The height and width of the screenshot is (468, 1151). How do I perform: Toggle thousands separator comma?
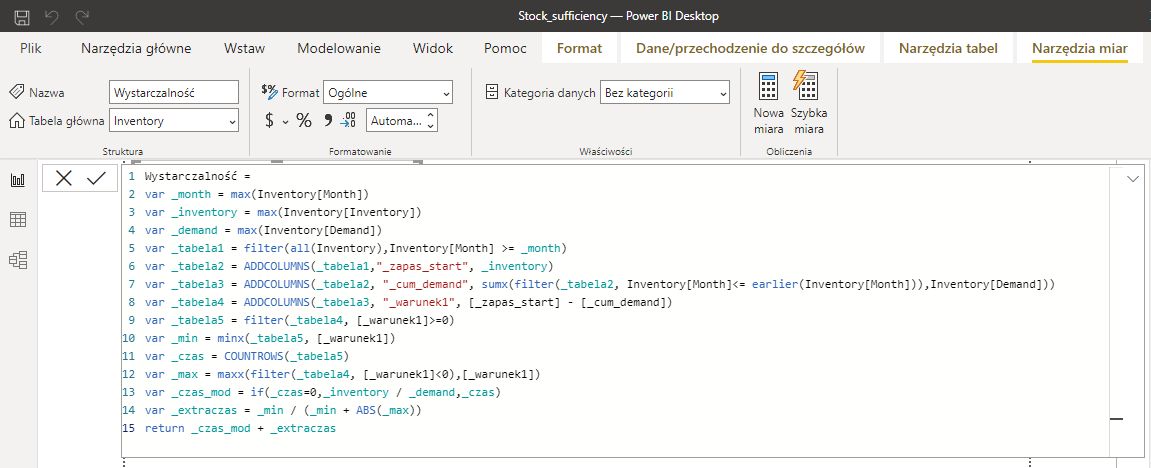coord(328,120)
